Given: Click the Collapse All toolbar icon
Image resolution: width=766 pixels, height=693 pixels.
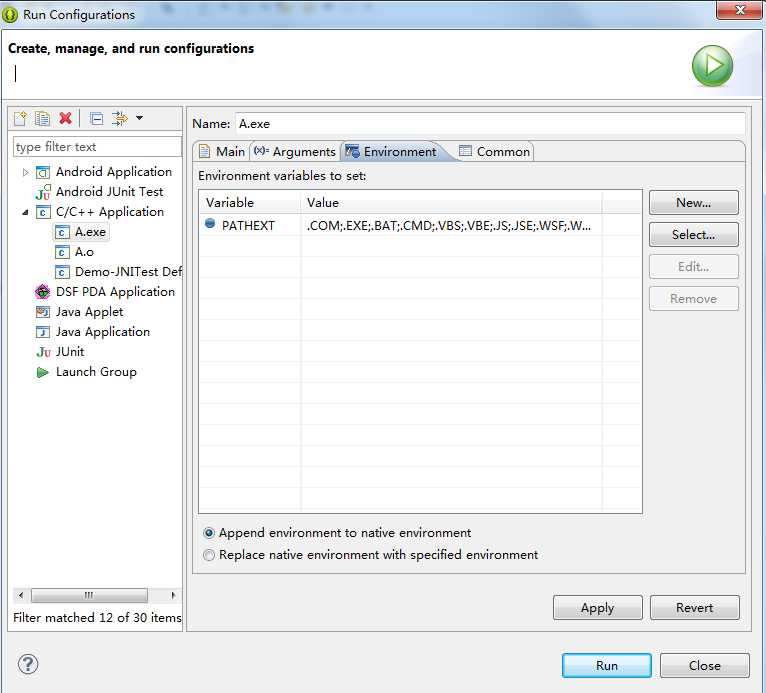Looking at the screenshot, I should tap(97, 118).
